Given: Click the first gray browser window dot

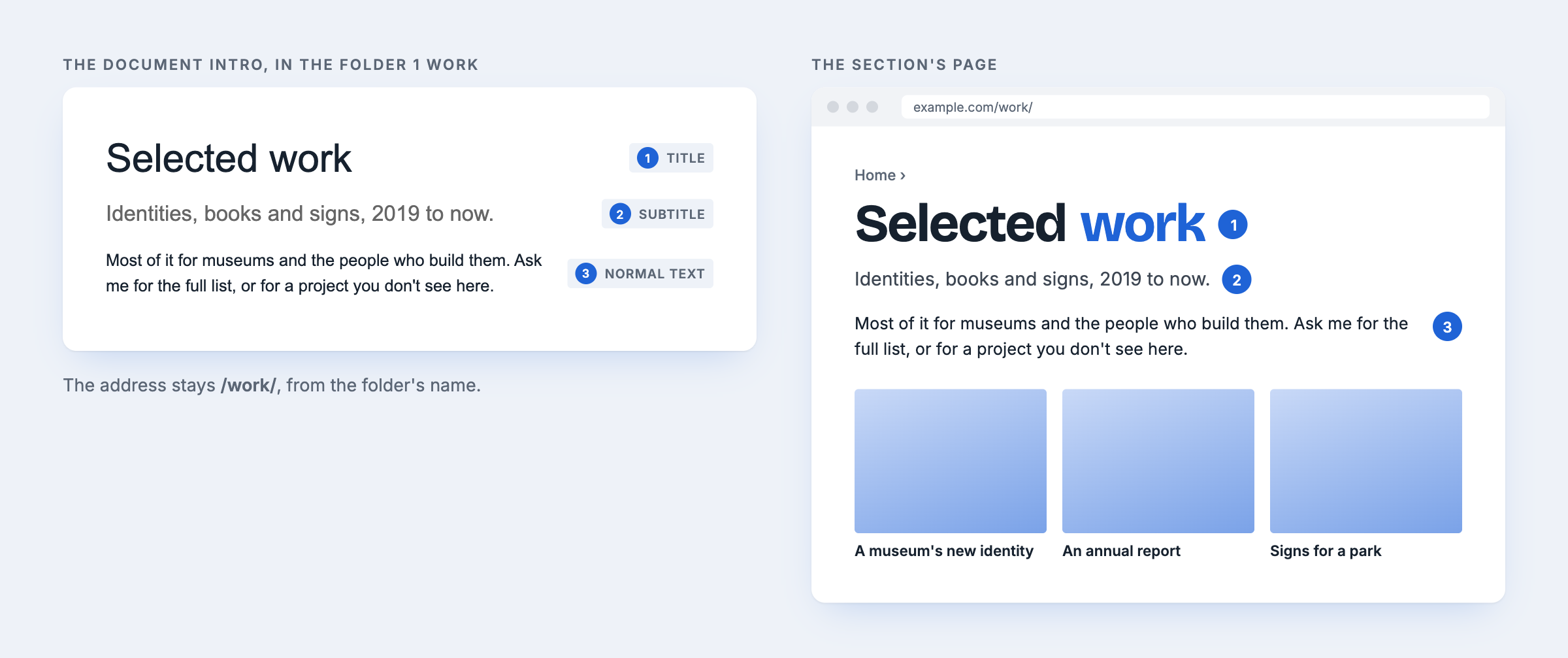Looking at the screenshot, I should [x=833, y=107].
